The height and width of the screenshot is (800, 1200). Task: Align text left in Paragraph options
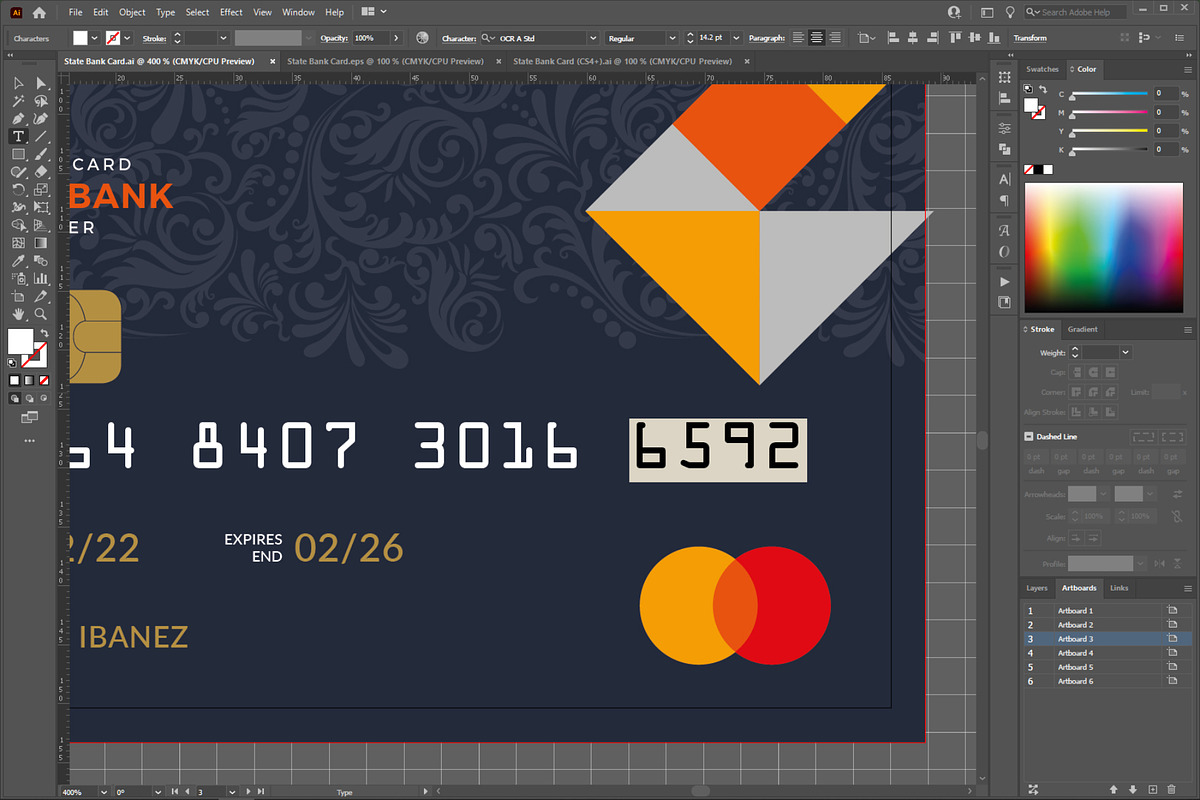[x=798, y=38]
